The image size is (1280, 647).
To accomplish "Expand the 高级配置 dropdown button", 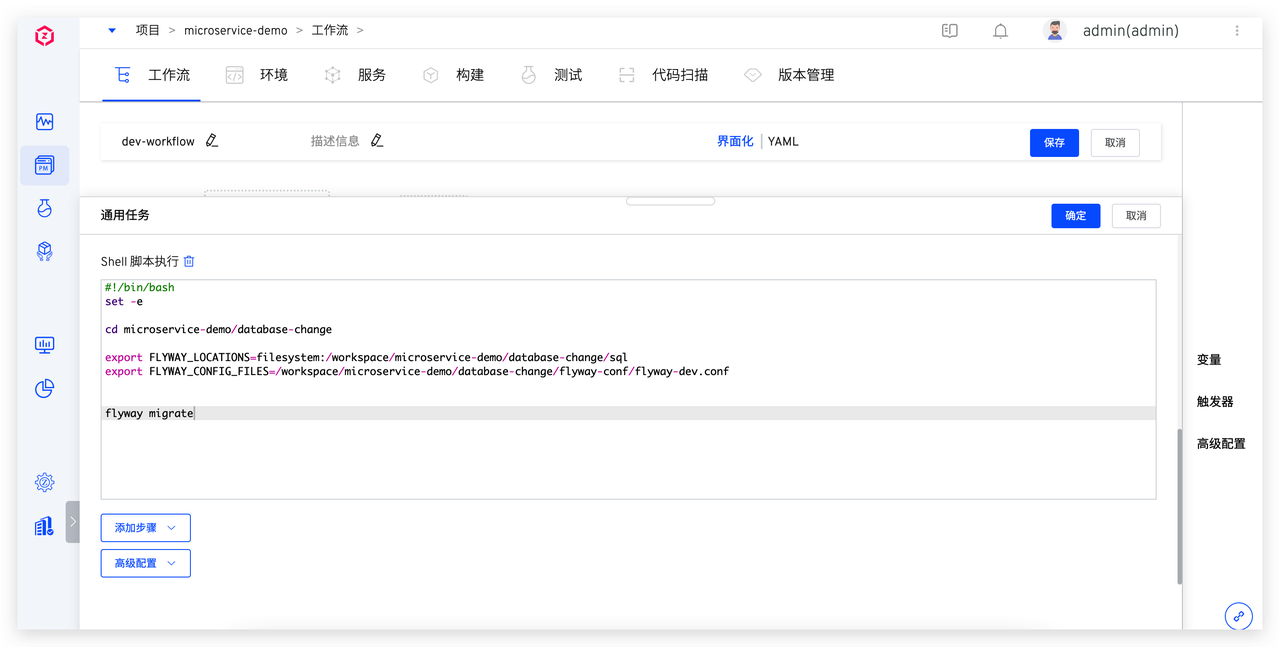I will point(145,563).
